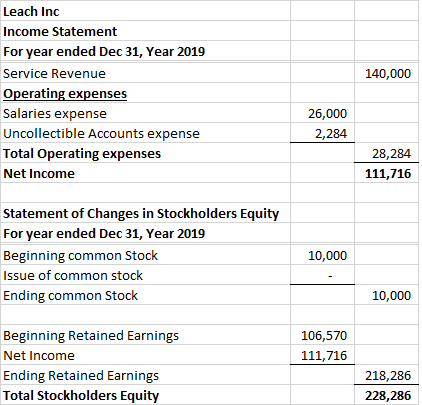This screenshot has height=405, width=422.
Task: Click the 'Issue of common stock' label
Action: pyautogui.click(x=73, y=276)
